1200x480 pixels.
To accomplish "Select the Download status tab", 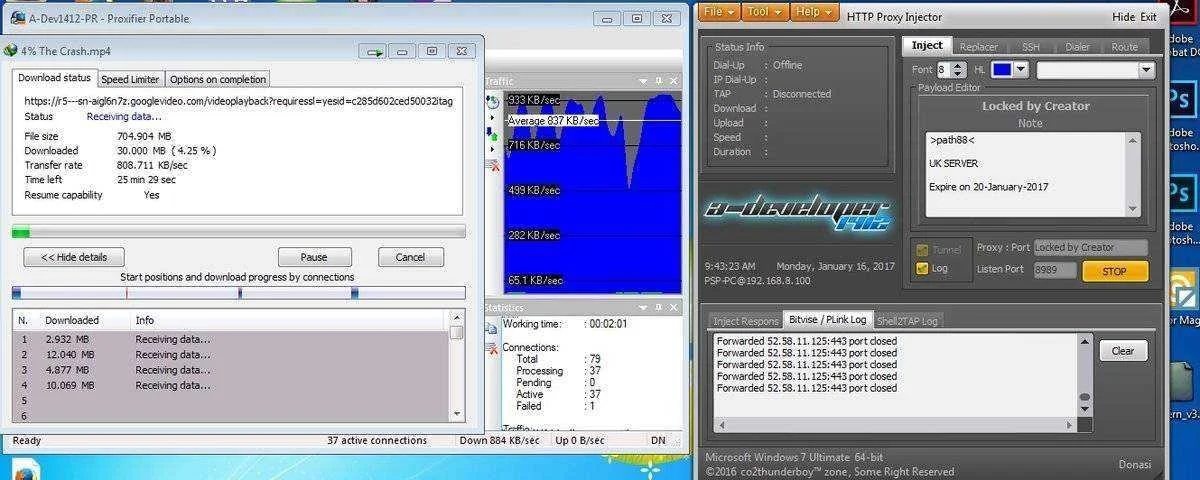I will pos(54,78).
